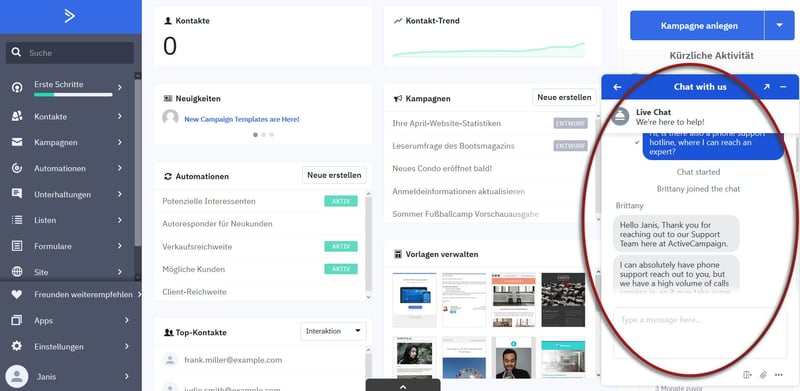The image size is (800, 391).
Task: Open Listen in the sidebar
Action: (45, 220)
